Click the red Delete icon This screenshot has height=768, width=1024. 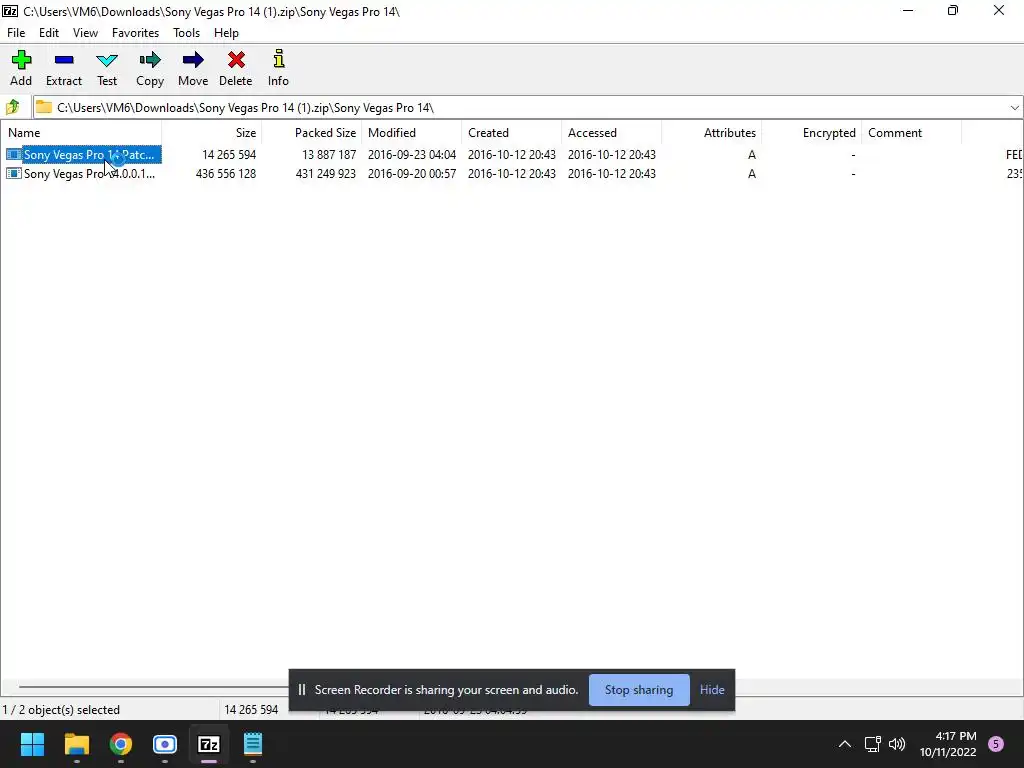pos(236,60)
